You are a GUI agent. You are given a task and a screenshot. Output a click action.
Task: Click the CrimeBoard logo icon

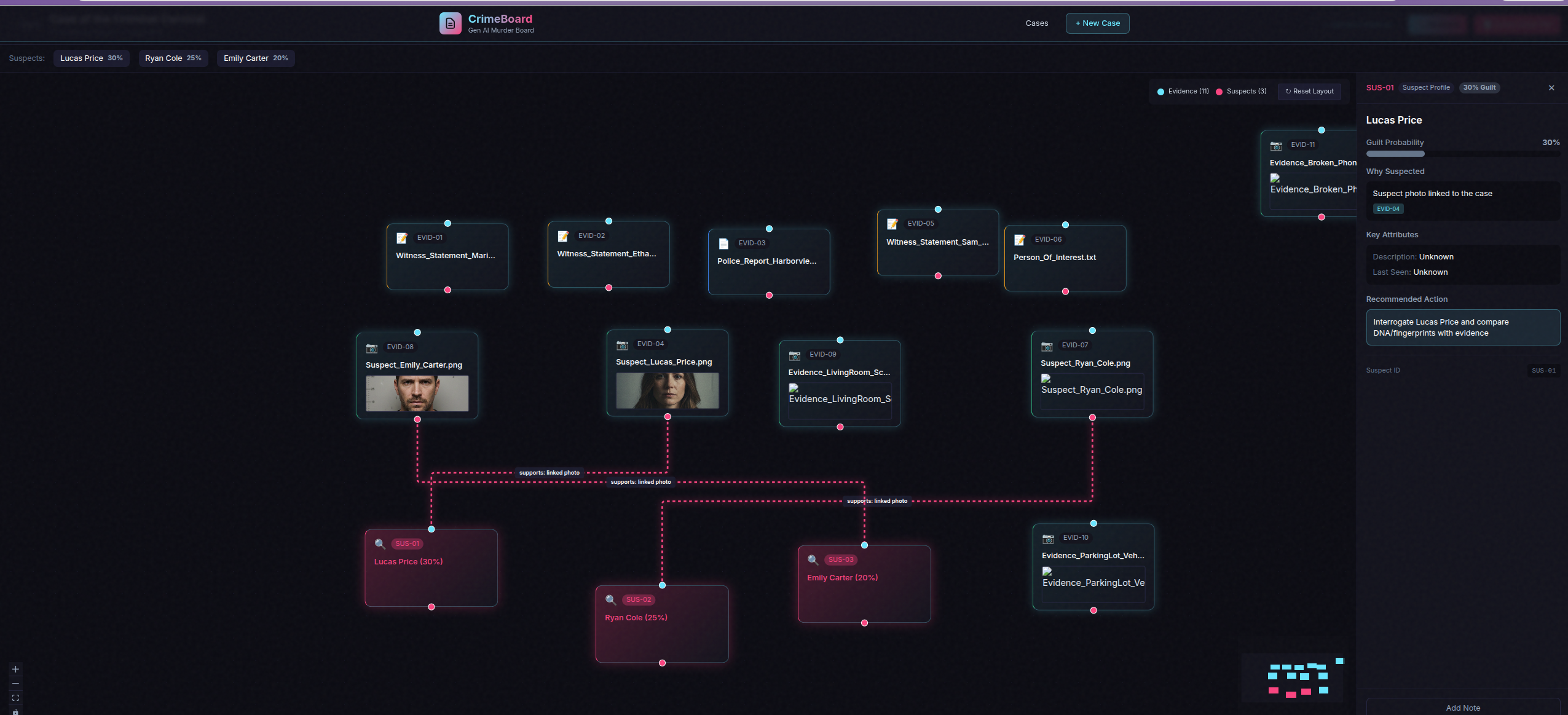point(450,23)
